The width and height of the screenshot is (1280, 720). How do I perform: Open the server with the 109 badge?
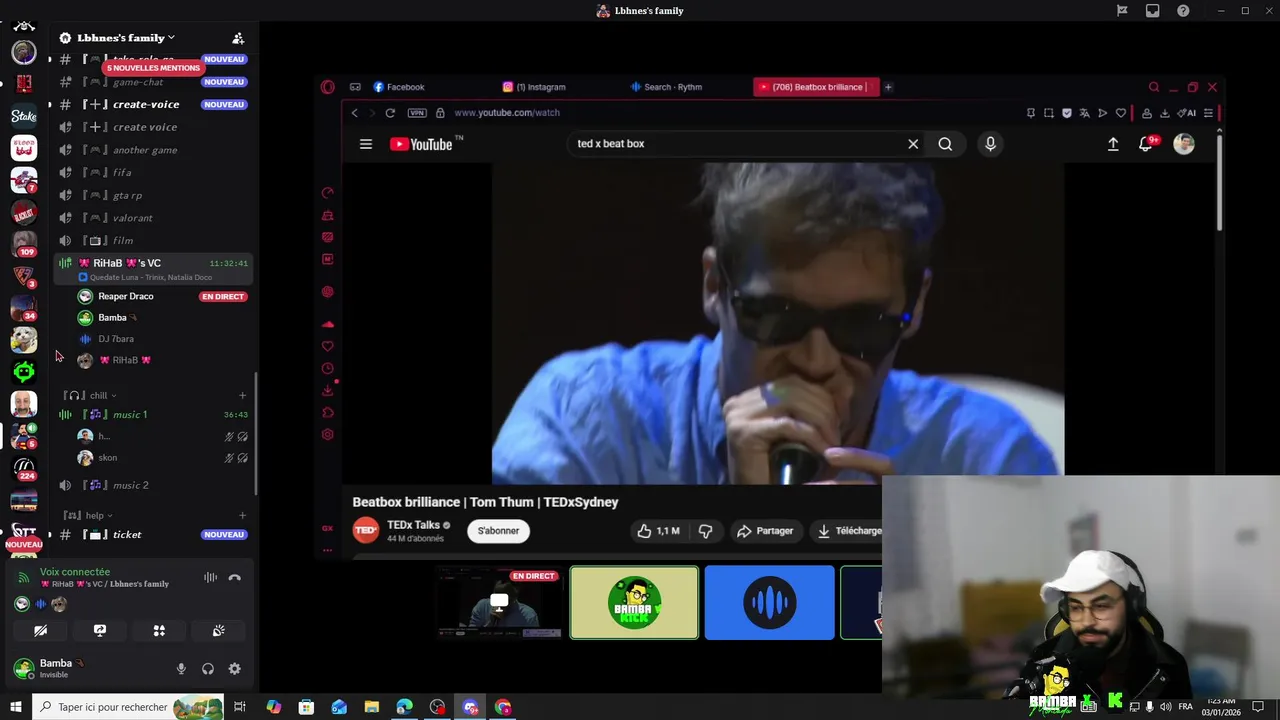(x=24, y=244)
